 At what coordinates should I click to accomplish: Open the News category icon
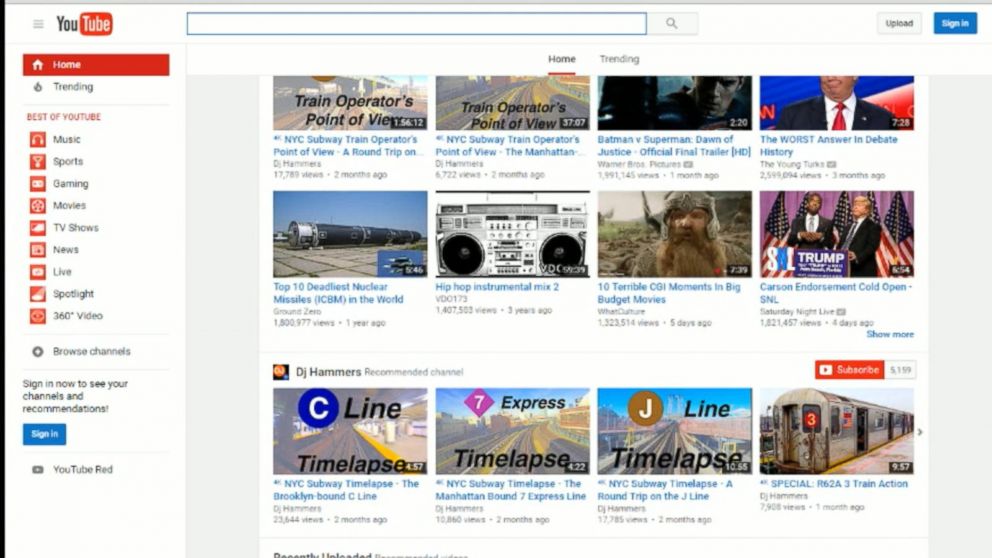click(38, 250)
